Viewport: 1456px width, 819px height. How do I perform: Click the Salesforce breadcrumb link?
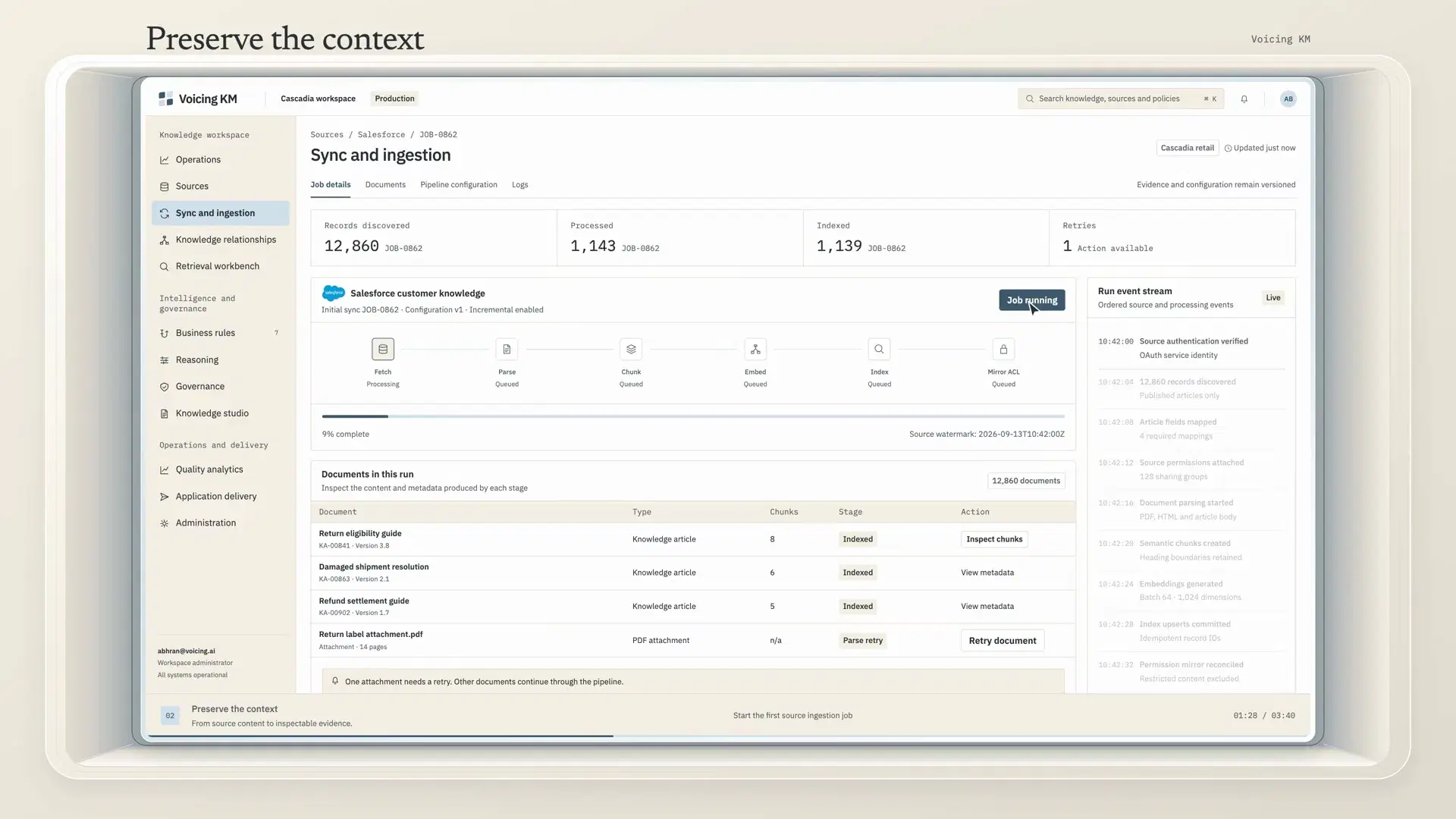pyautogui.click(x=381, y=135)
